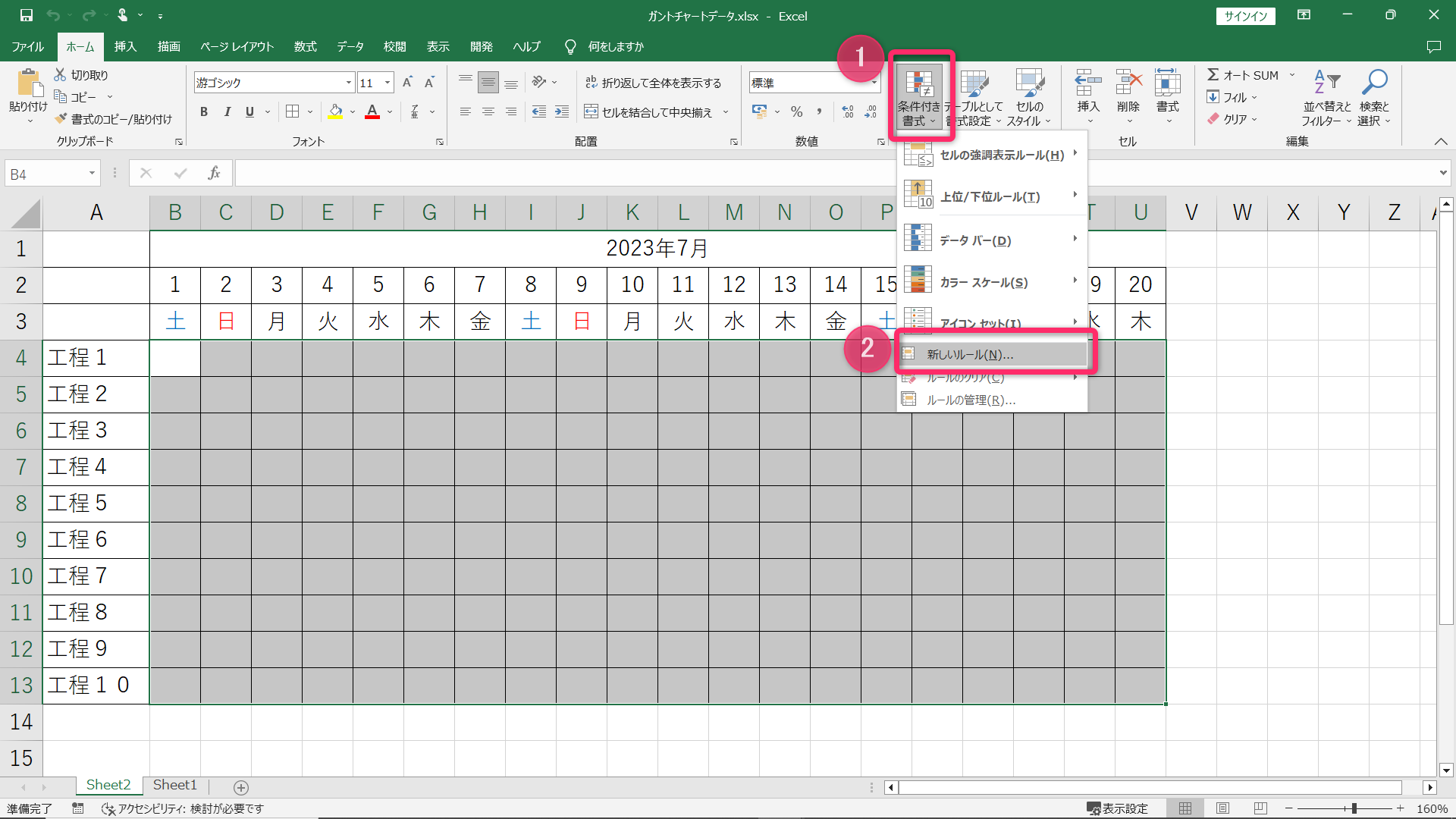The height and width of the screenshot is (819, 1456).
Task: Open Data Bars (データ バー) submenu
Action: (993, 240)
